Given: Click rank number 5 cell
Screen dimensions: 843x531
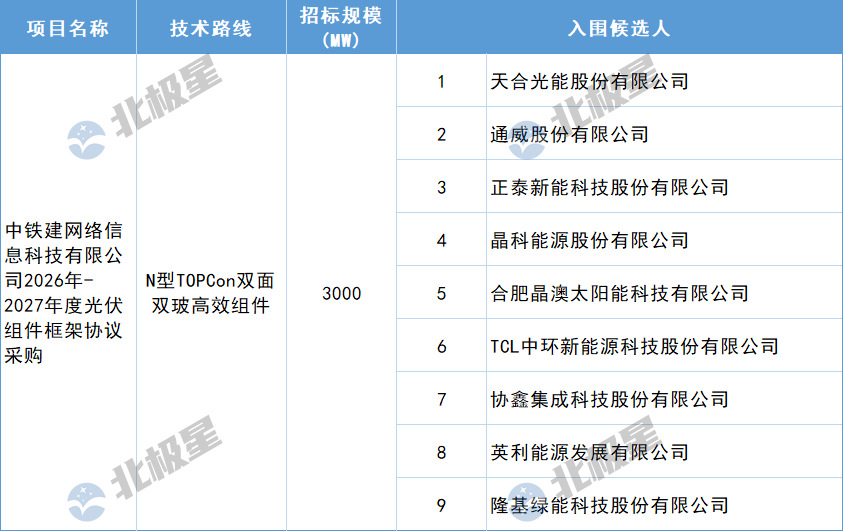Looking at the screenshot, I should coord(441,293).
